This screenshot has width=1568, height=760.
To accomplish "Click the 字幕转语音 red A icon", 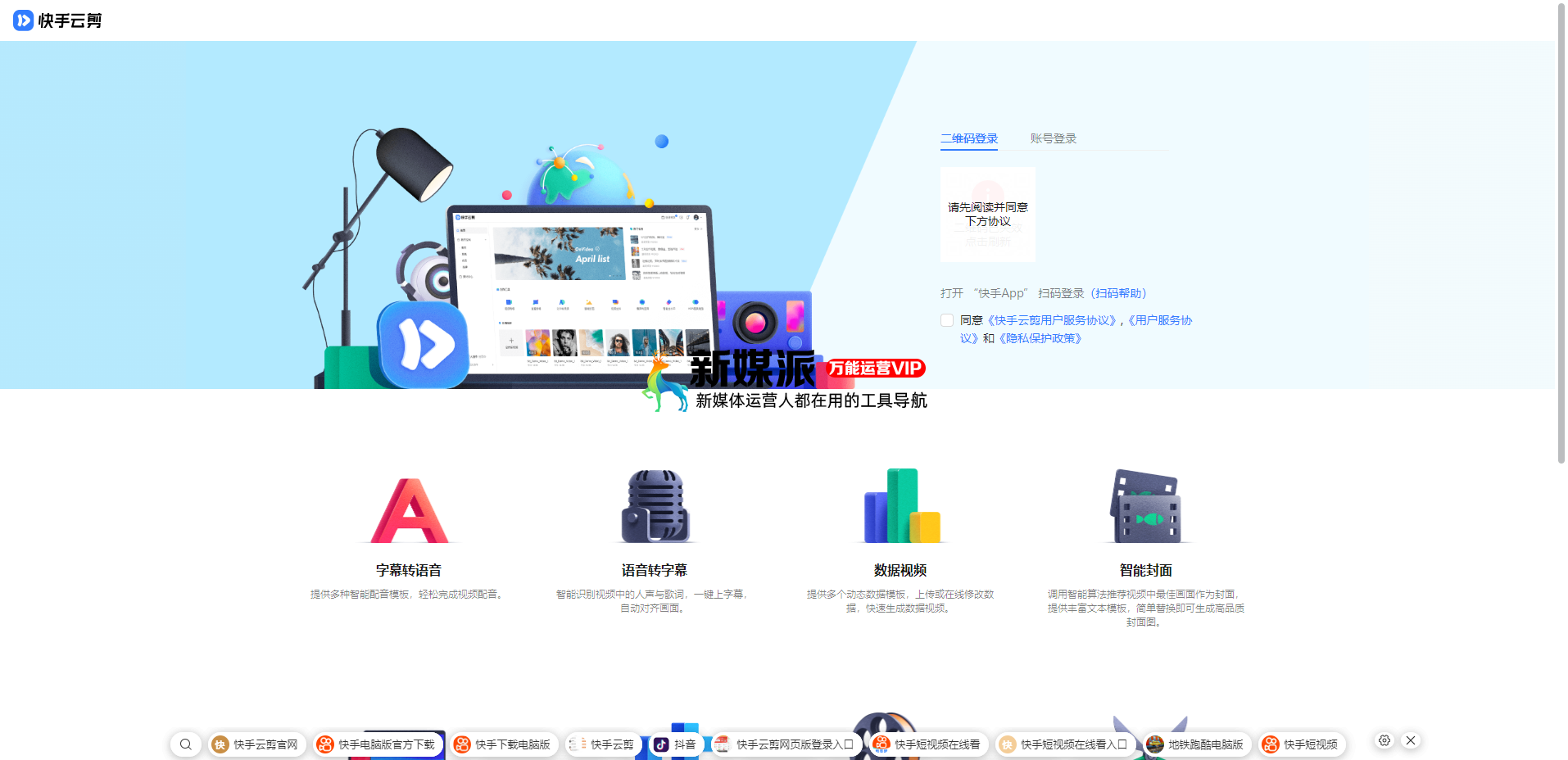I will (410, 509).
